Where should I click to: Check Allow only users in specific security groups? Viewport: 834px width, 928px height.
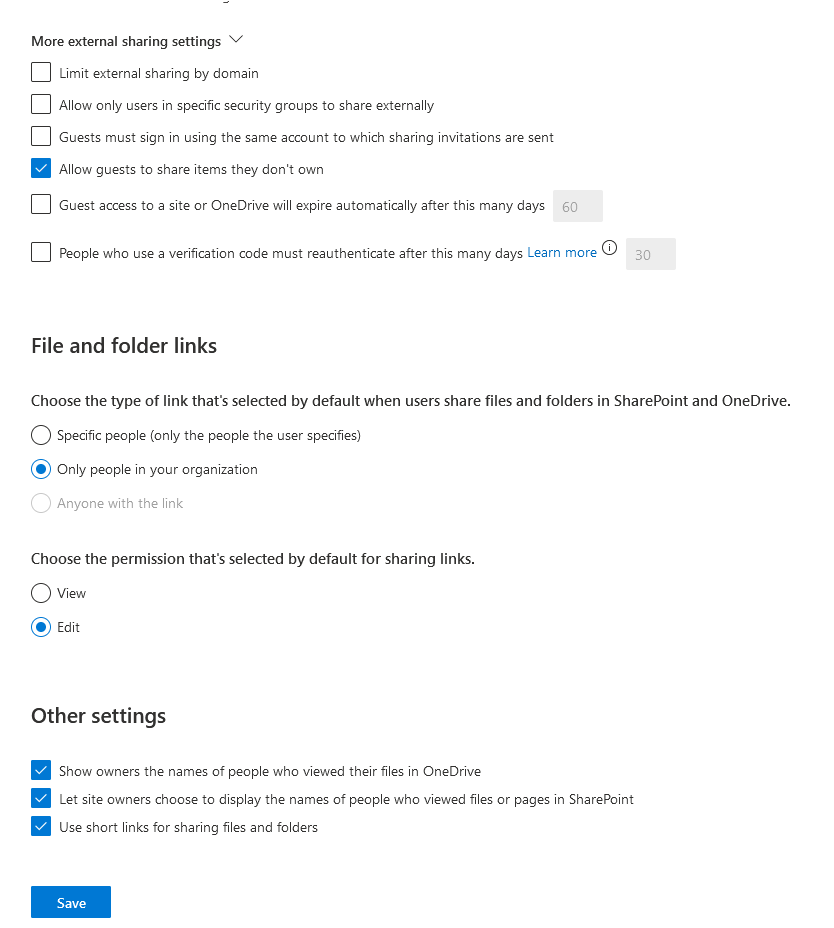(x=41, y=105)
